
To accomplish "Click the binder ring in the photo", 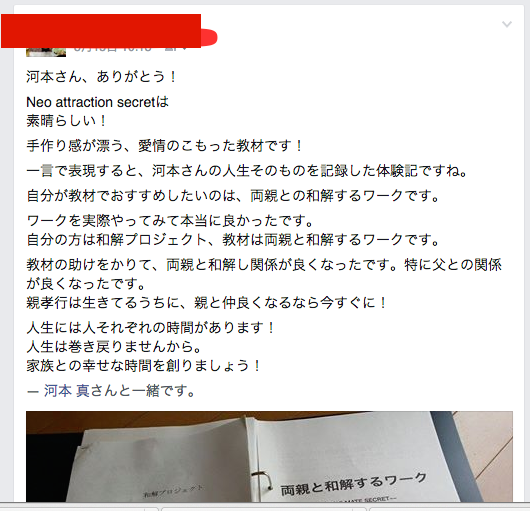I will 262,481.
